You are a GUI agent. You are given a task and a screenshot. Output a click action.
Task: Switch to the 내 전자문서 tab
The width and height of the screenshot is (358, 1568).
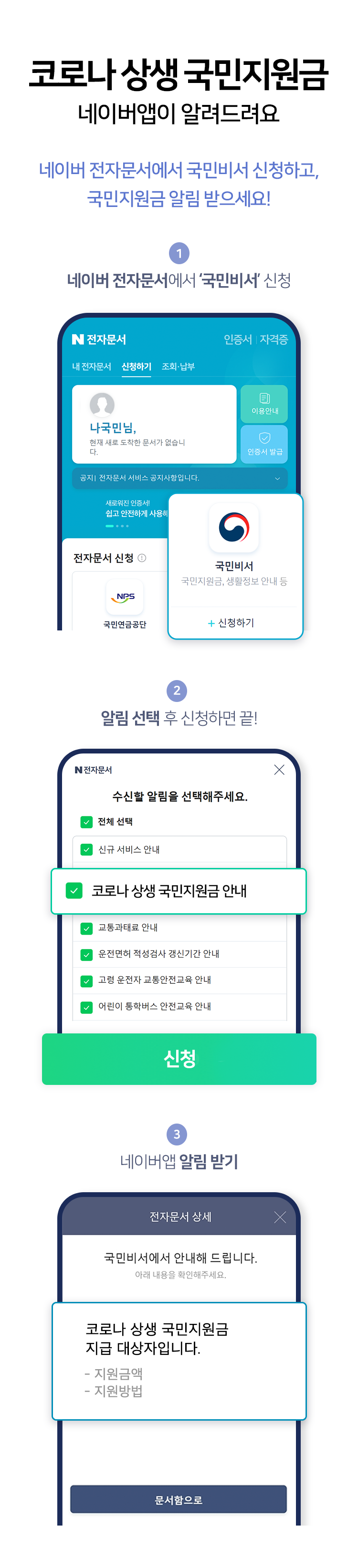click(x=91, y=366)
